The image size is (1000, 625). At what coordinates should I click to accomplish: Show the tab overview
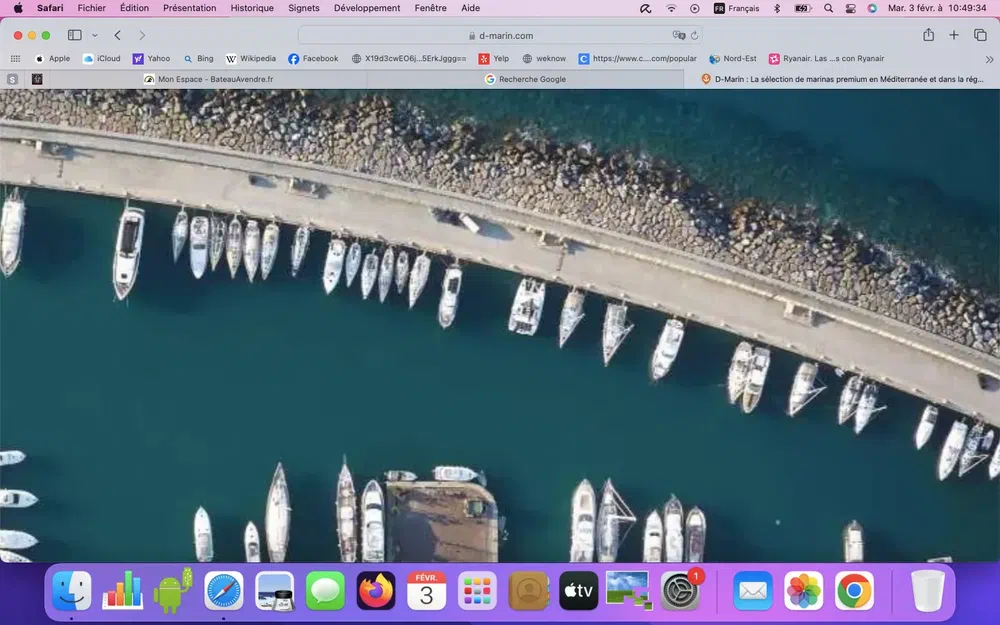pyautogui.click(x=980, y=35)
